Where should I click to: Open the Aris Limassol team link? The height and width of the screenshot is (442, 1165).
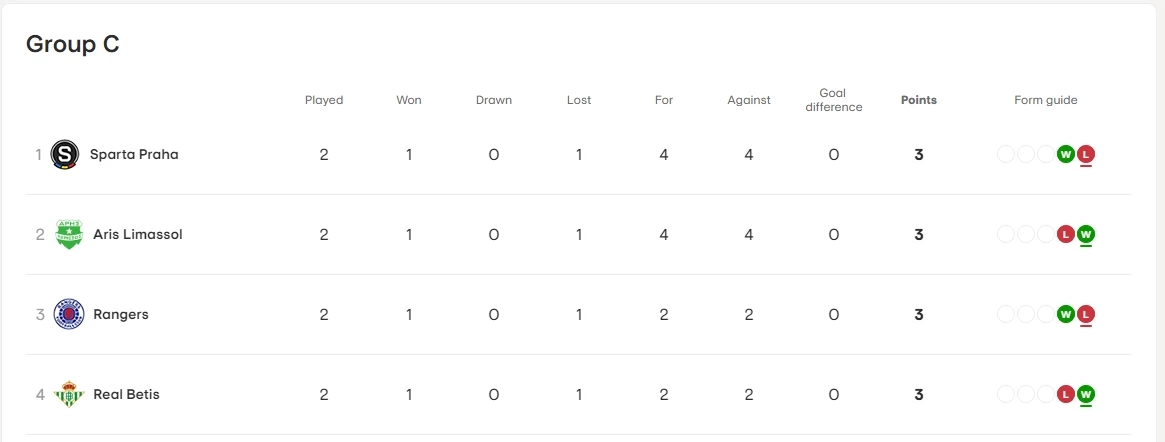(137, 234)
